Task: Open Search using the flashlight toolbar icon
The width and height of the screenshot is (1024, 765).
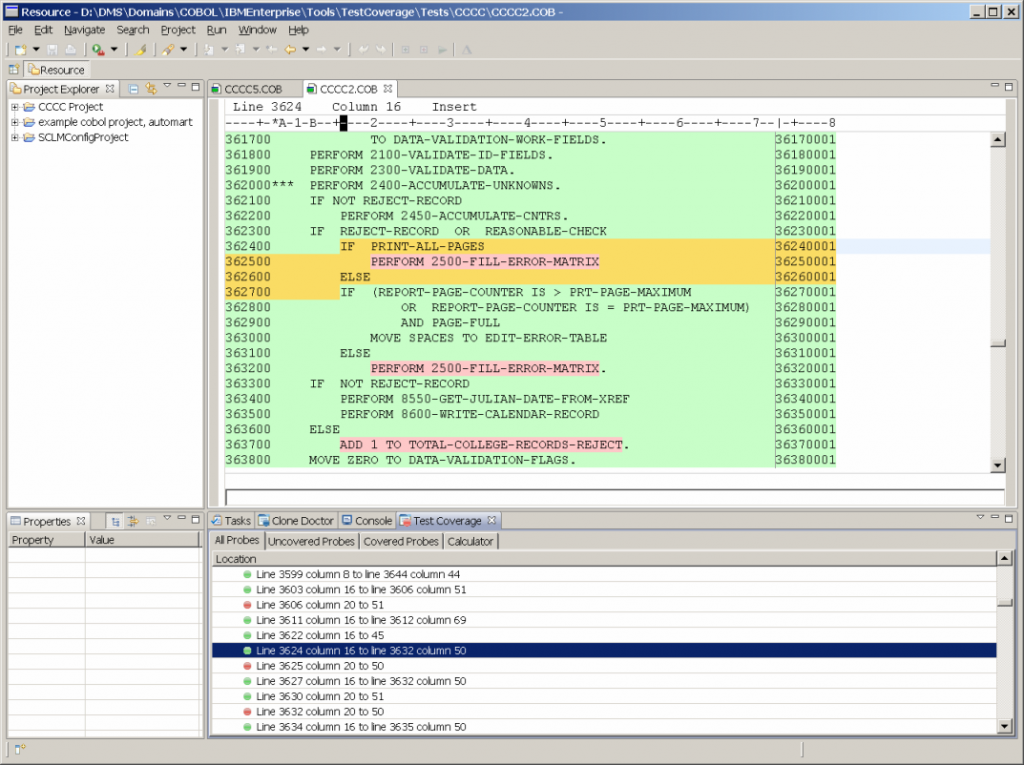Action: [x=166, y=50]
